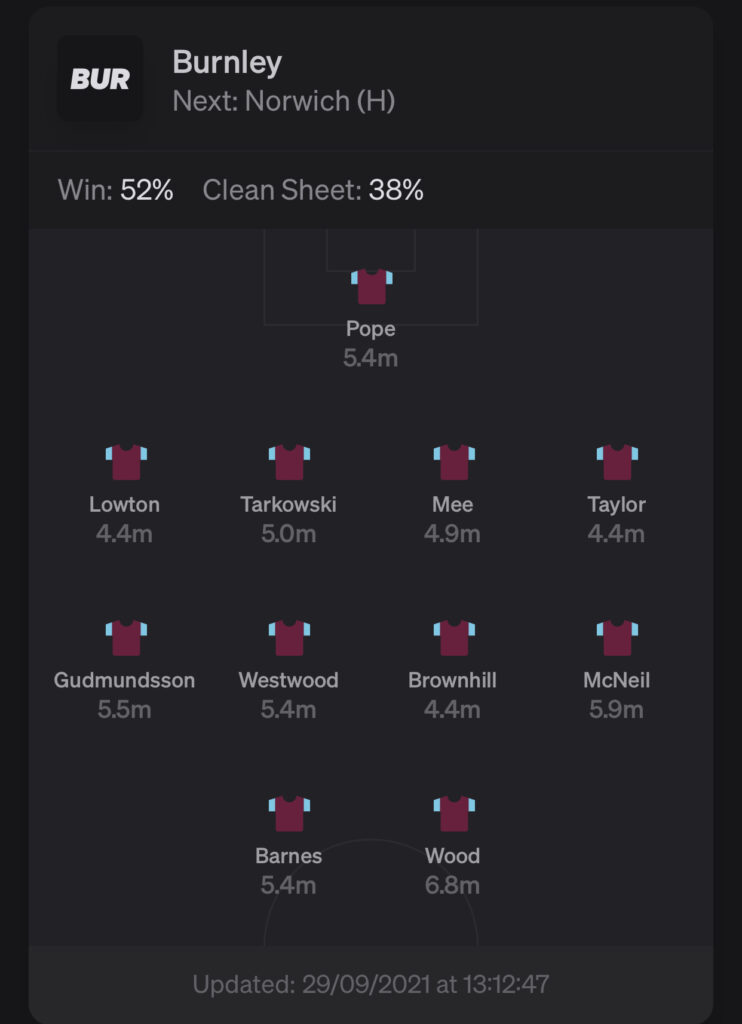Click the Updated timestamp footer
Viewport: 742px width, 1024px height.
371,984
